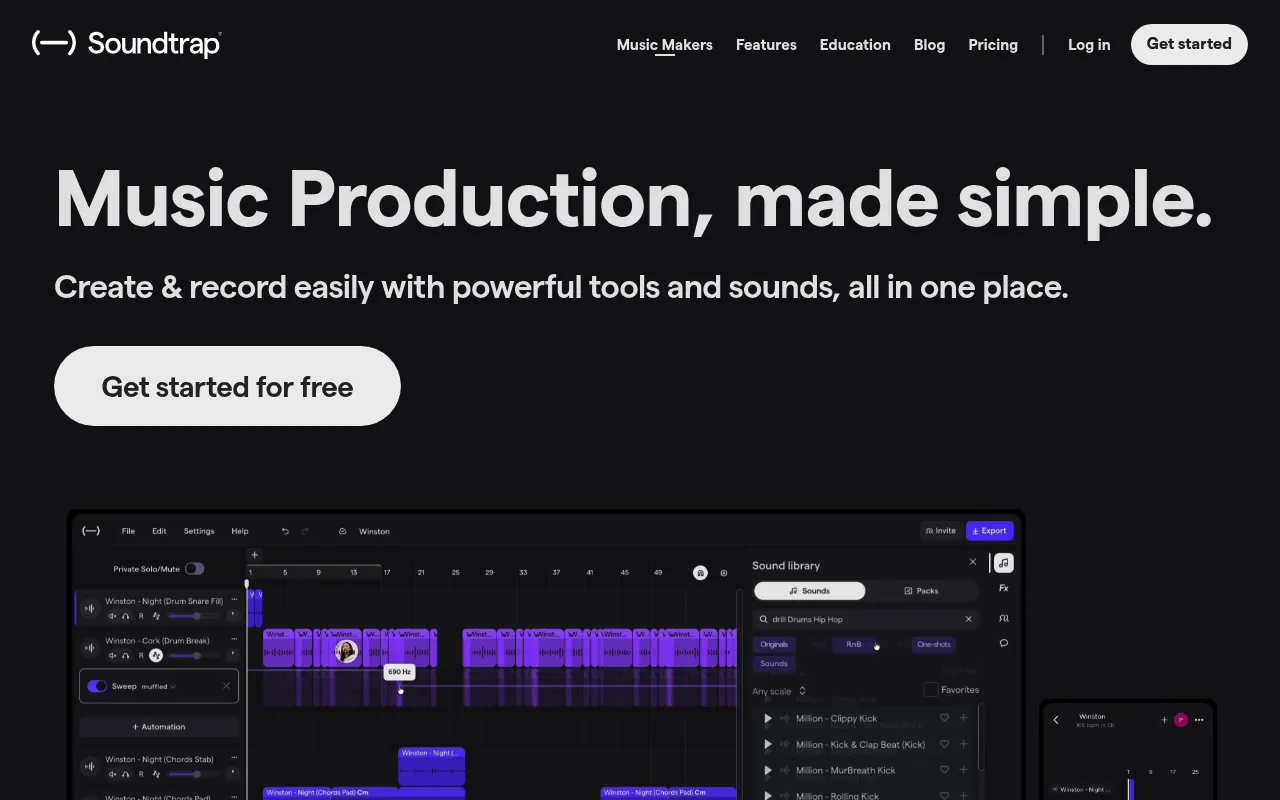Click the Soundtrap logo in the header

[127, 43]
